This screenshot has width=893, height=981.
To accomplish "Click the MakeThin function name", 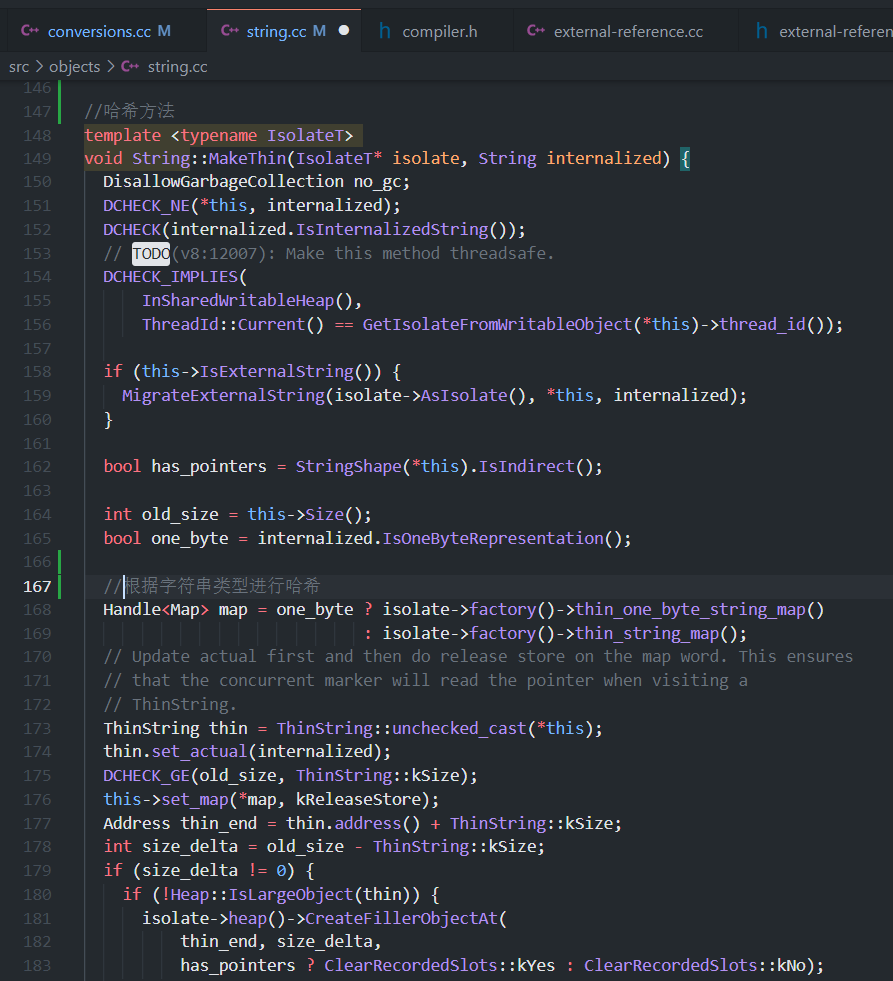I will [x=247, y=158].
